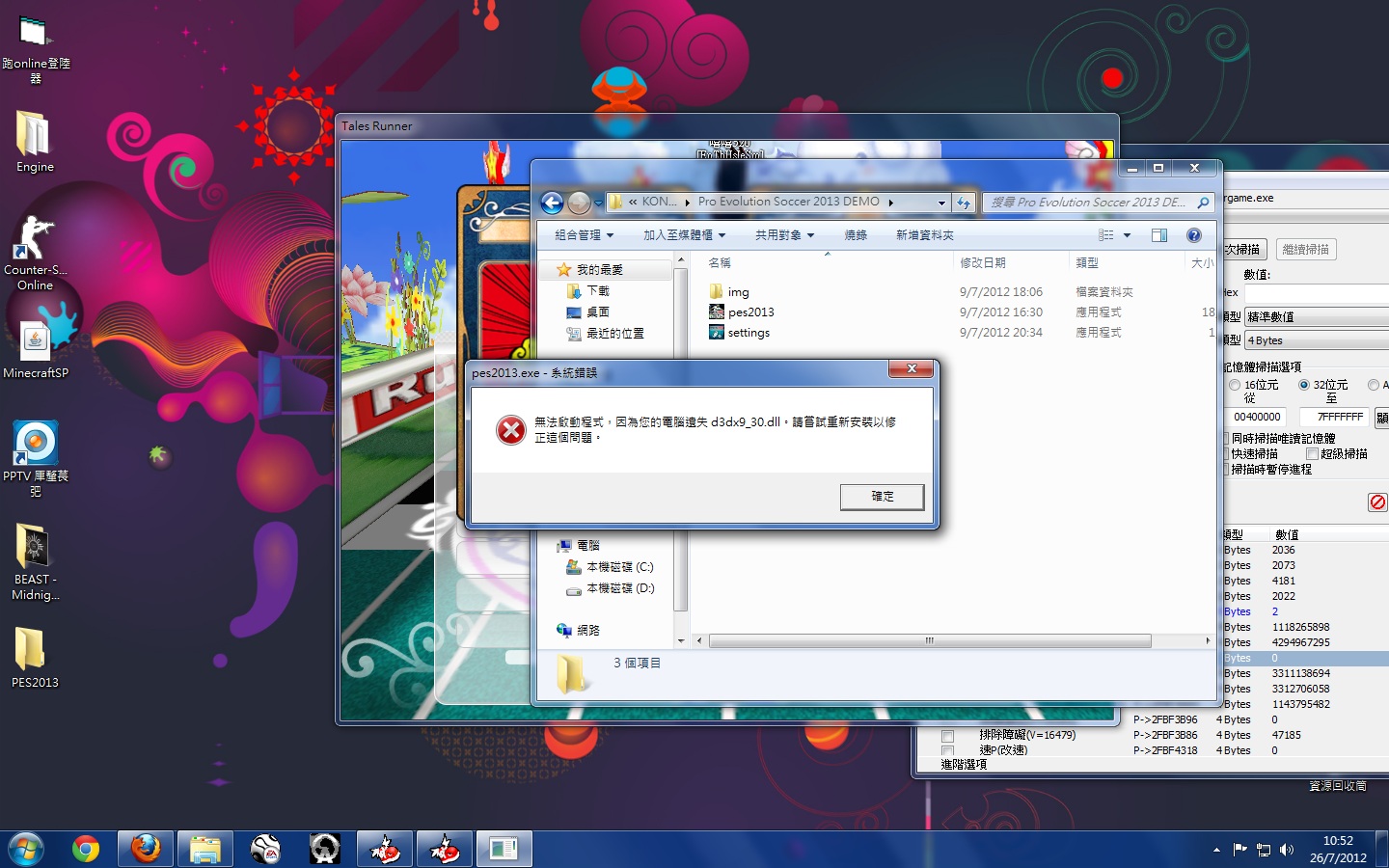Click the 共用對象 menu item

point(783,234)
